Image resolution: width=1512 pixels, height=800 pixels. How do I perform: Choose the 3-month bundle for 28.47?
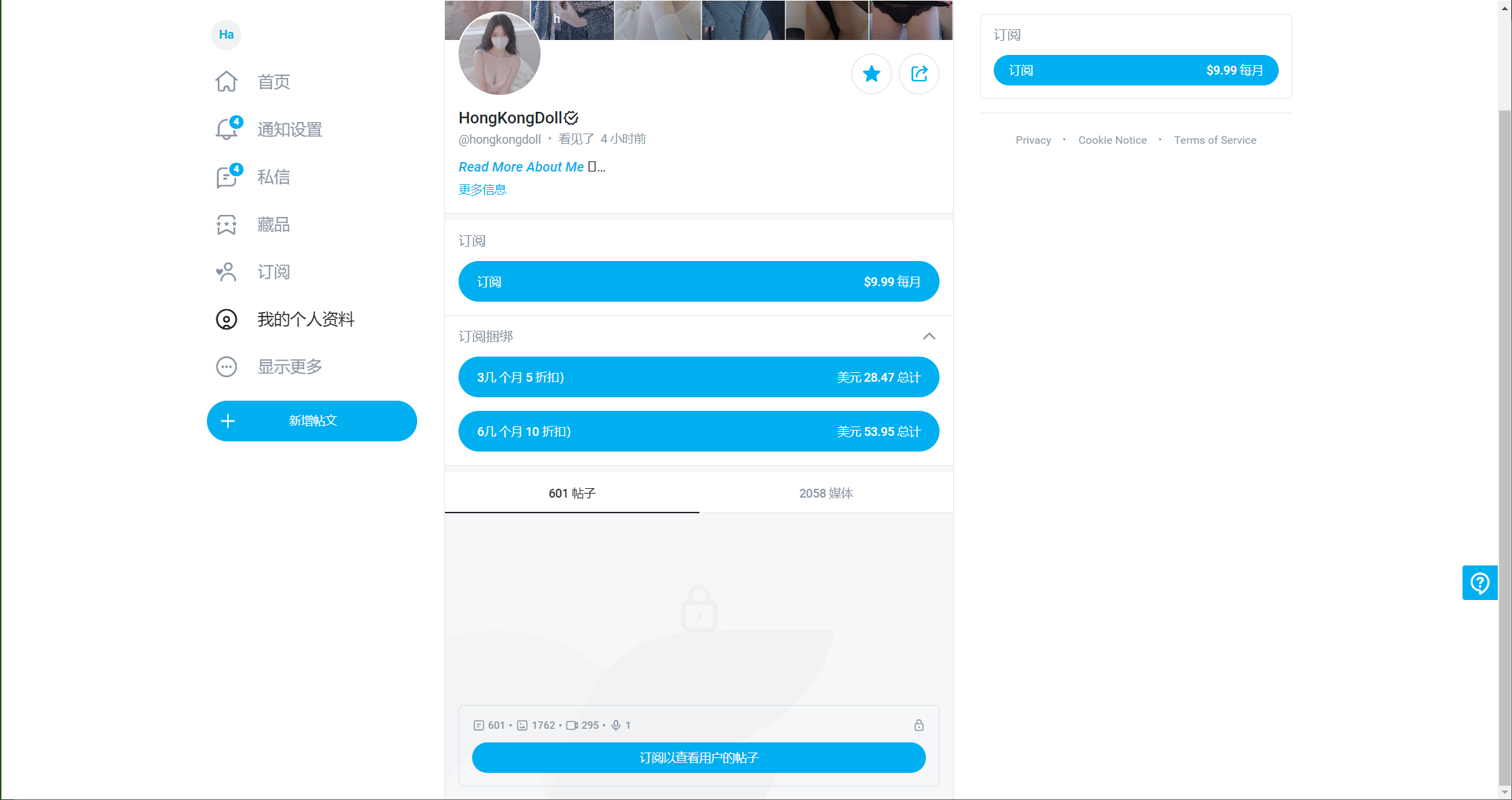[699, 377]
